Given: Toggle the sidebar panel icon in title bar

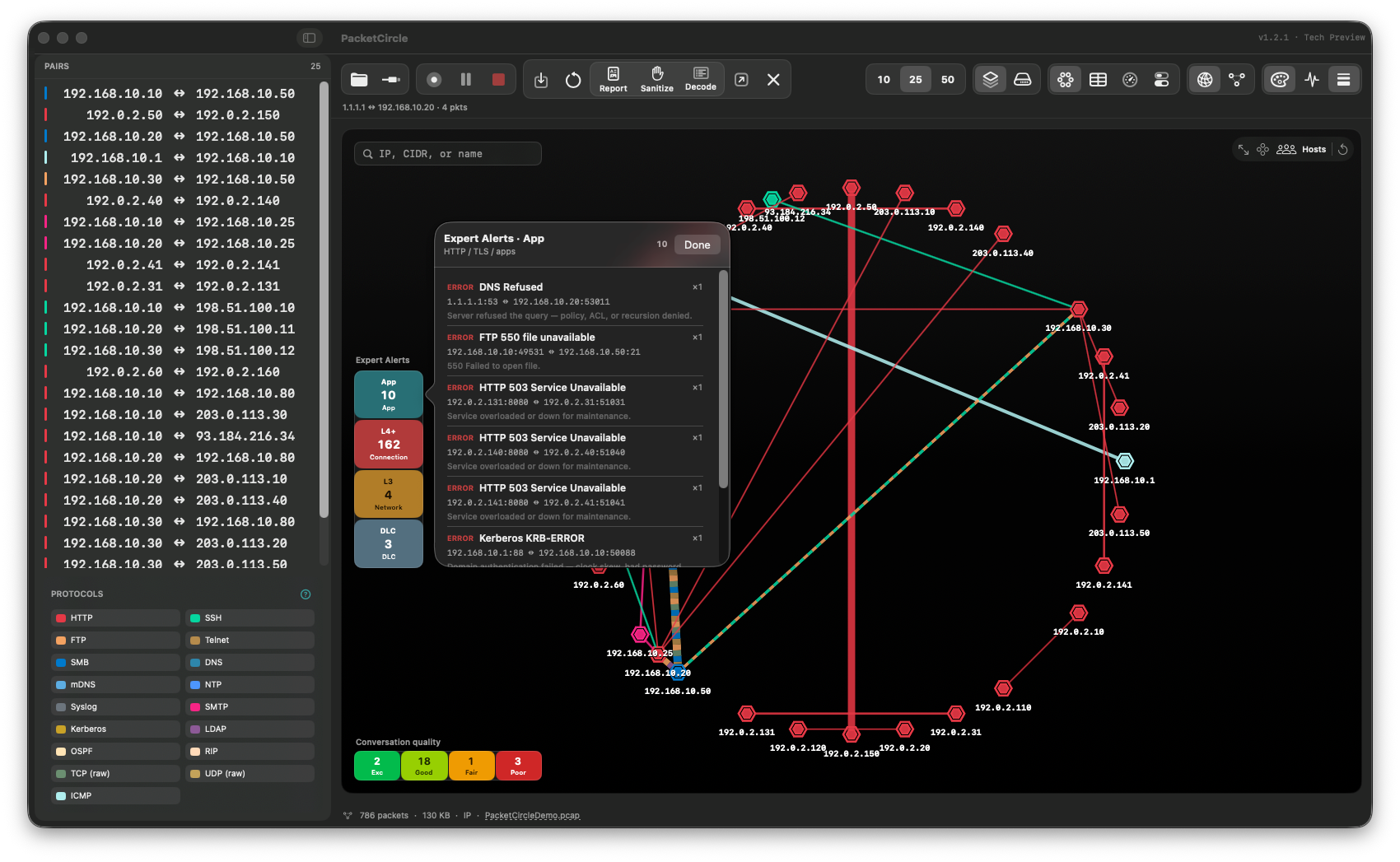Looking at the screenshot, I should pos(310,38).
